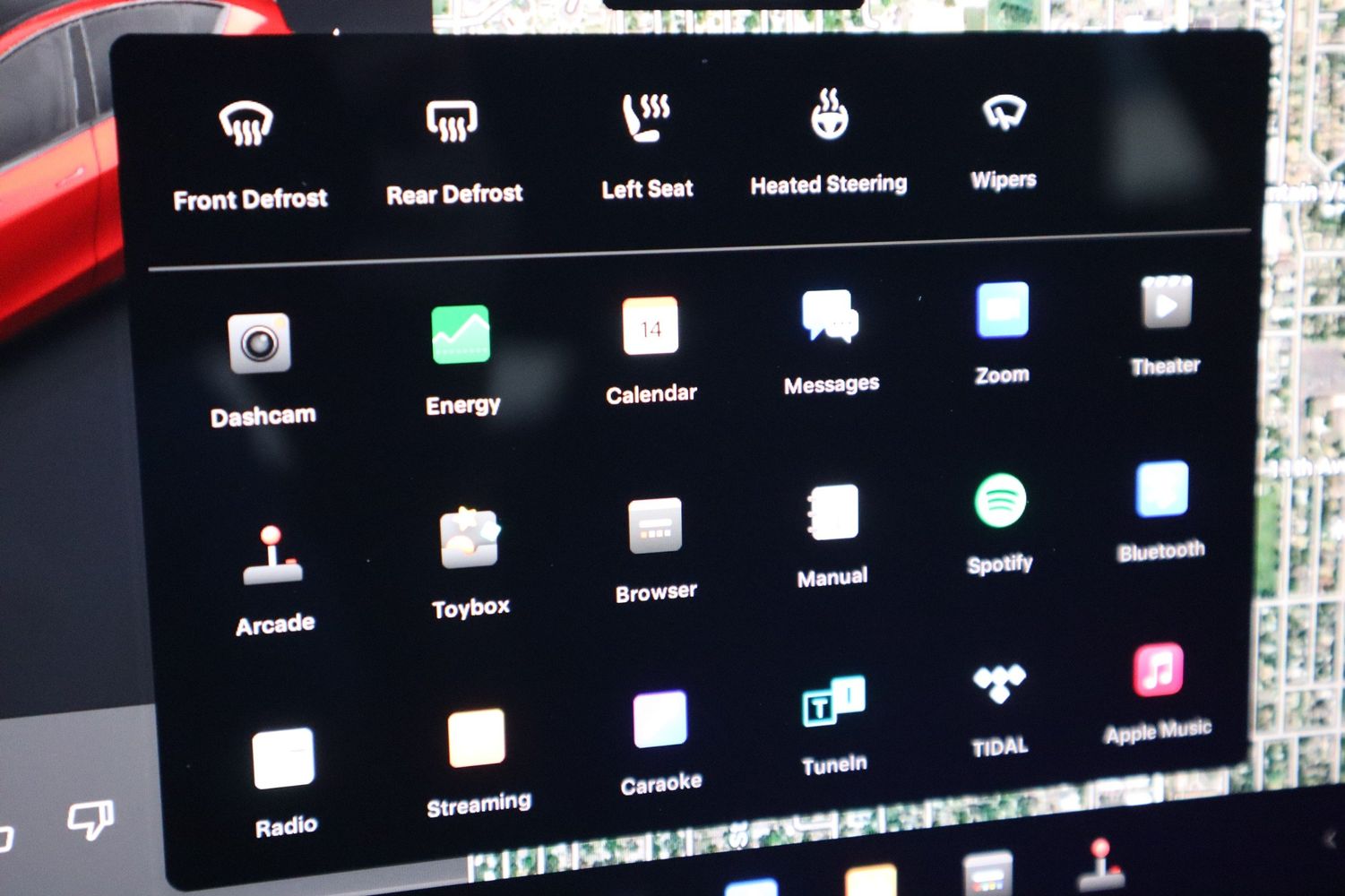Start the Zoom app

1002,310
